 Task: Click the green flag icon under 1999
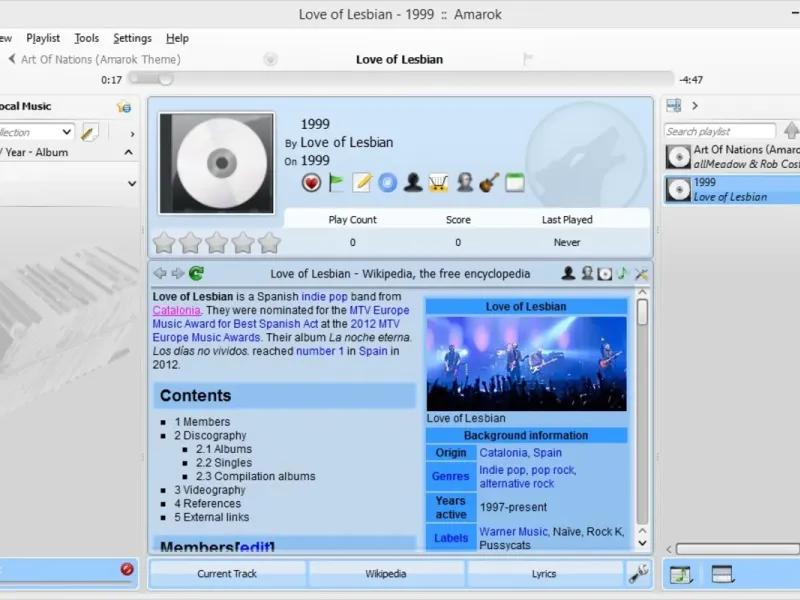tap(336, 183)
